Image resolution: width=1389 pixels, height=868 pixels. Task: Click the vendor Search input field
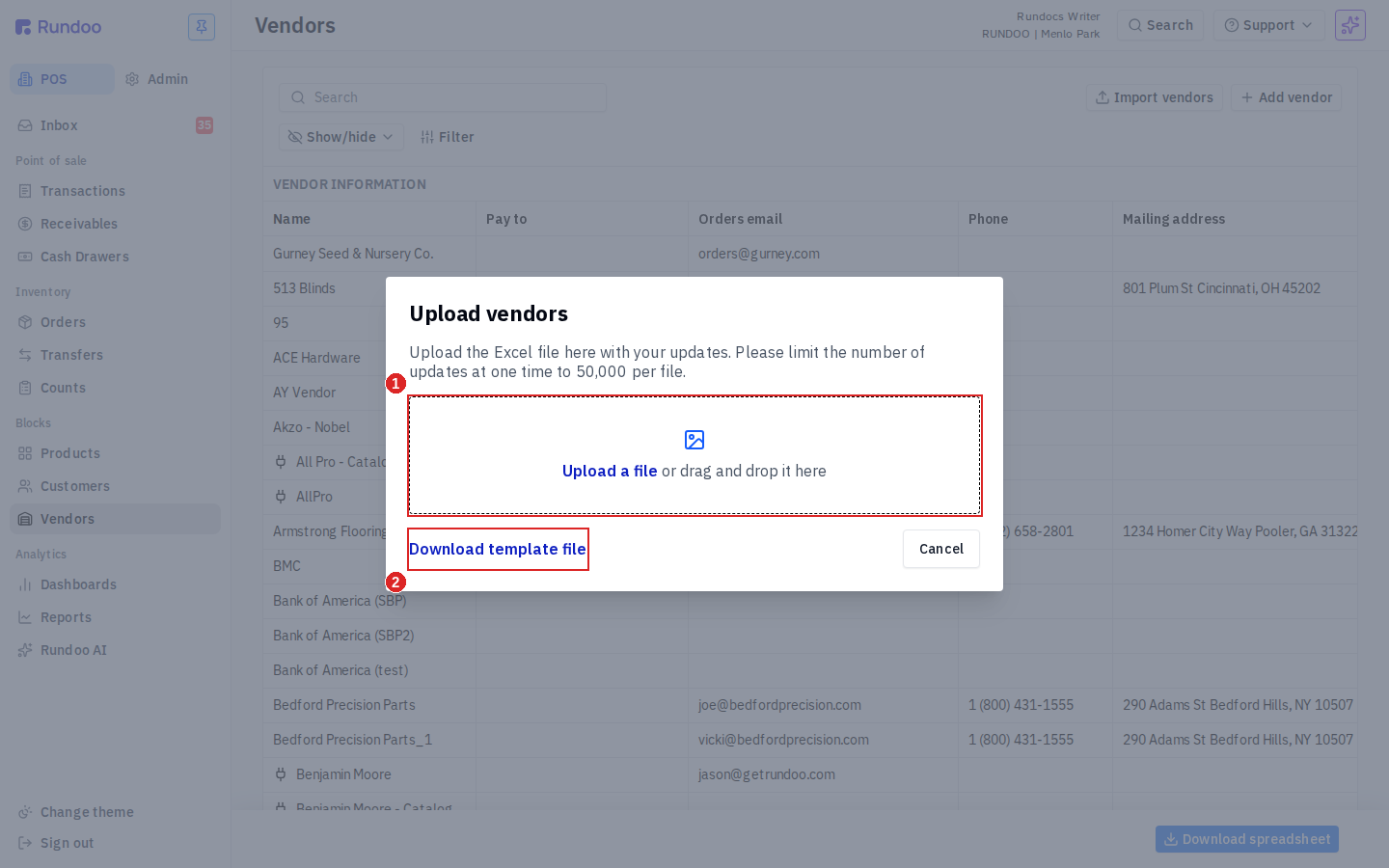point(443,97)
